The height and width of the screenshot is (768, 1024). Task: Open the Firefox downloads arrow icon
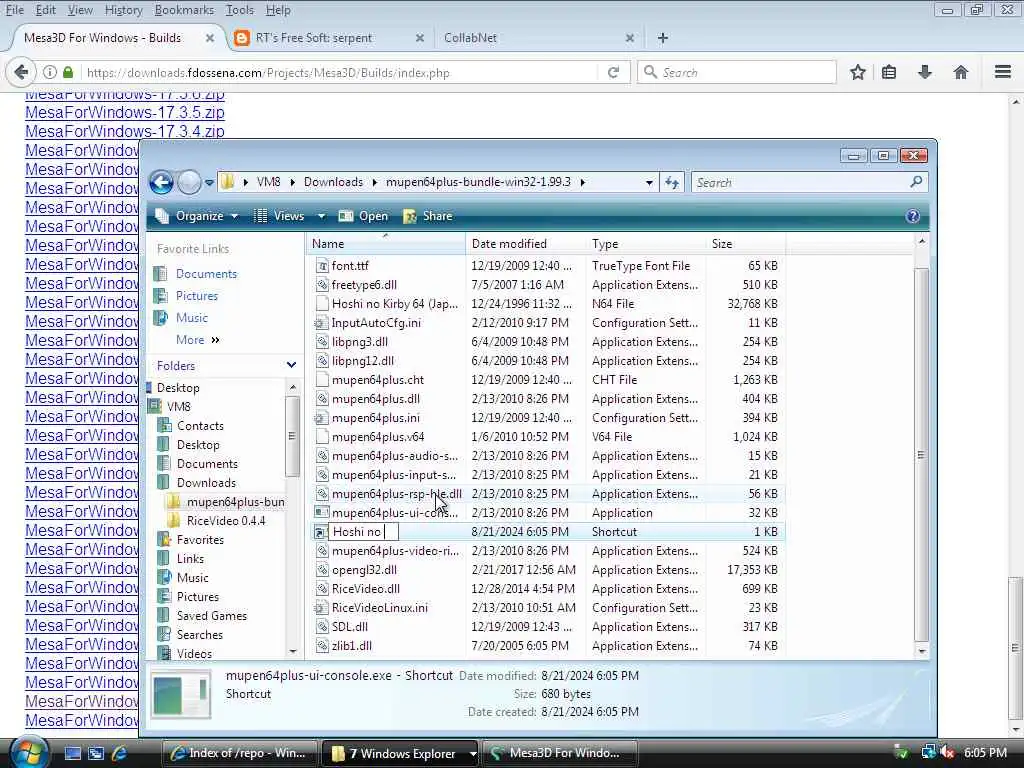pos(925,72)
